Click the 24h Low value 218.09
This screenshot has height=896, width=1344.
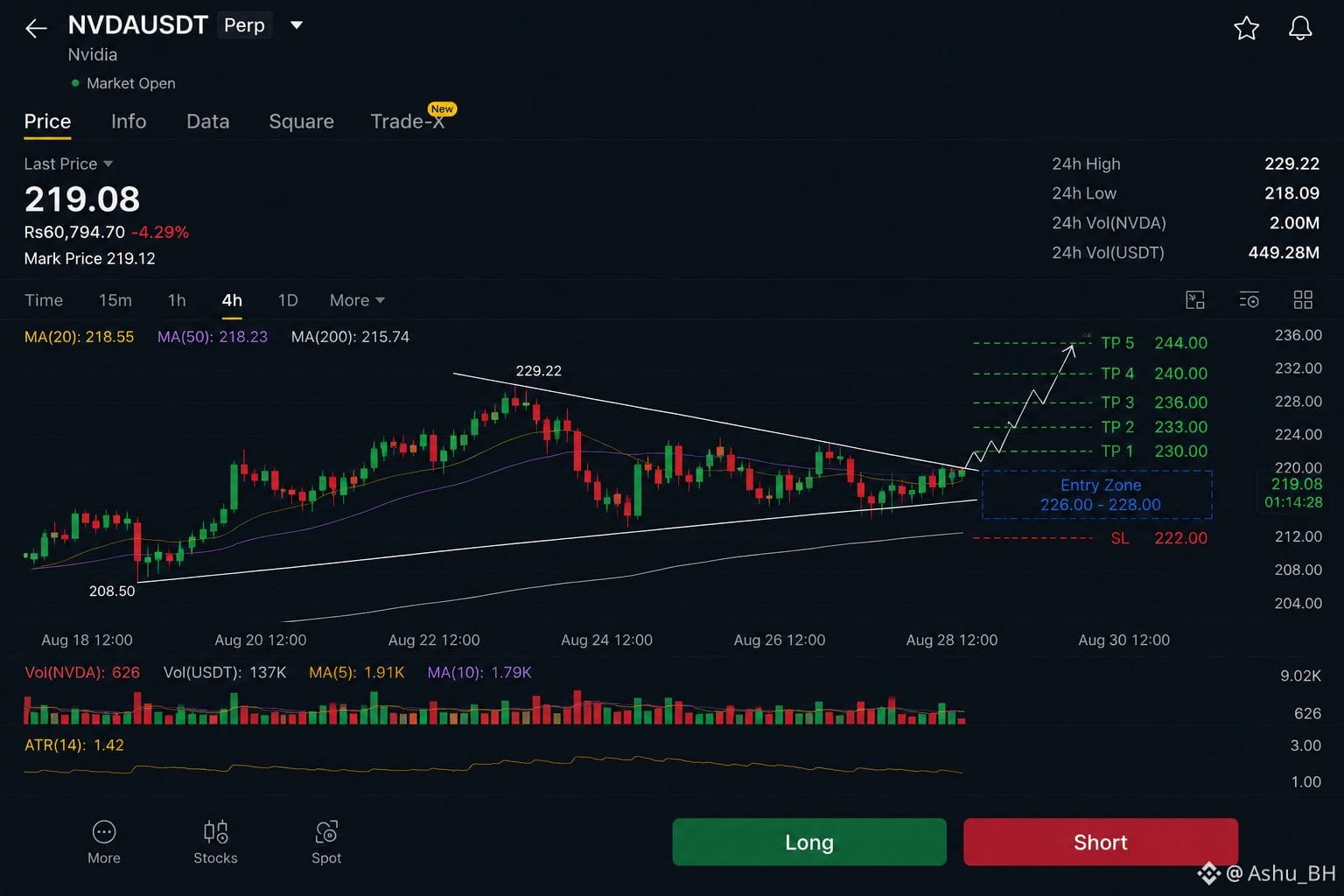tap(1291, 193)
